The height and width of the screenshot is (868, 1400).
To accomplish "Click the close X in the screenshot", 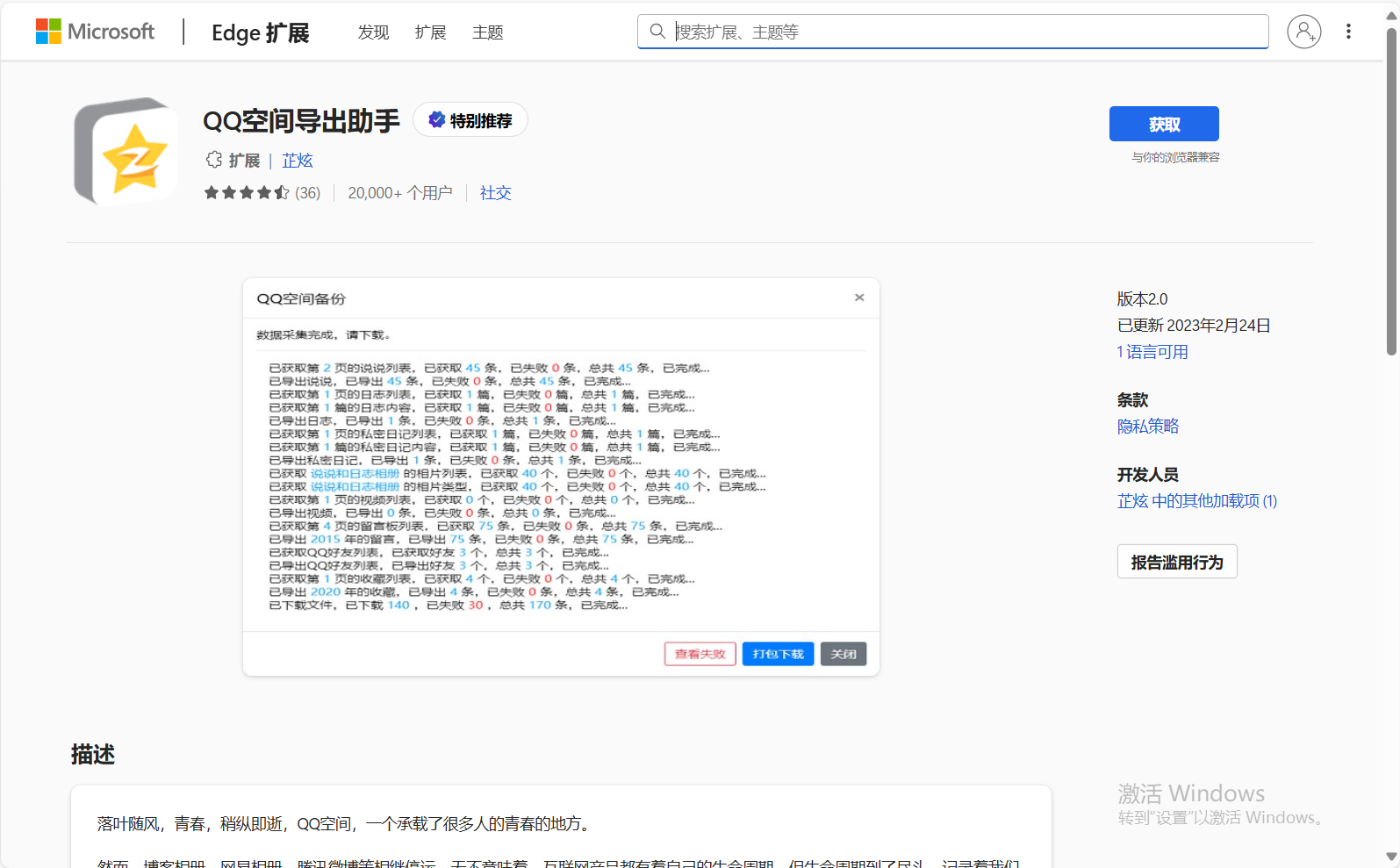I will (x=859, y=298).
